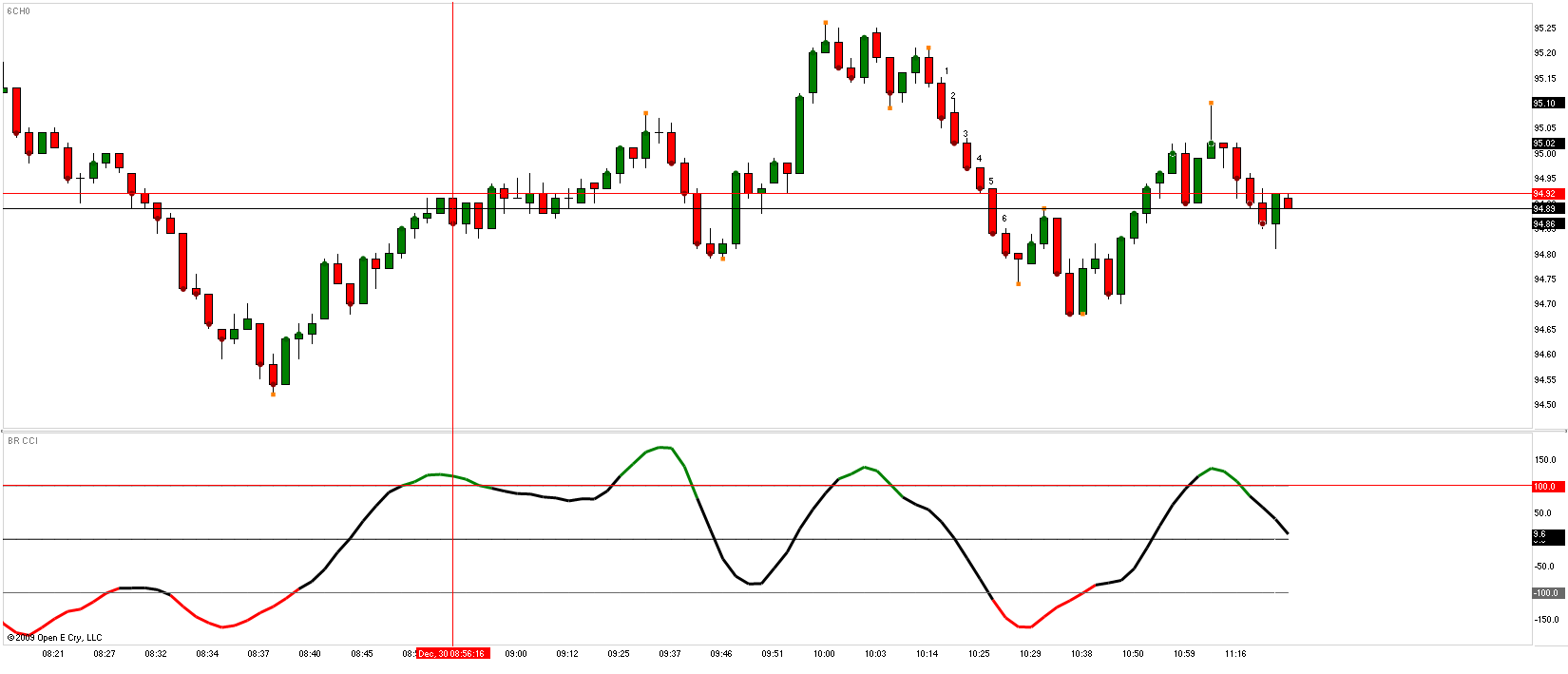Click the 10:14 time axis label
The height and width of the screenshot is (674, 1568).
click(927, 654)
